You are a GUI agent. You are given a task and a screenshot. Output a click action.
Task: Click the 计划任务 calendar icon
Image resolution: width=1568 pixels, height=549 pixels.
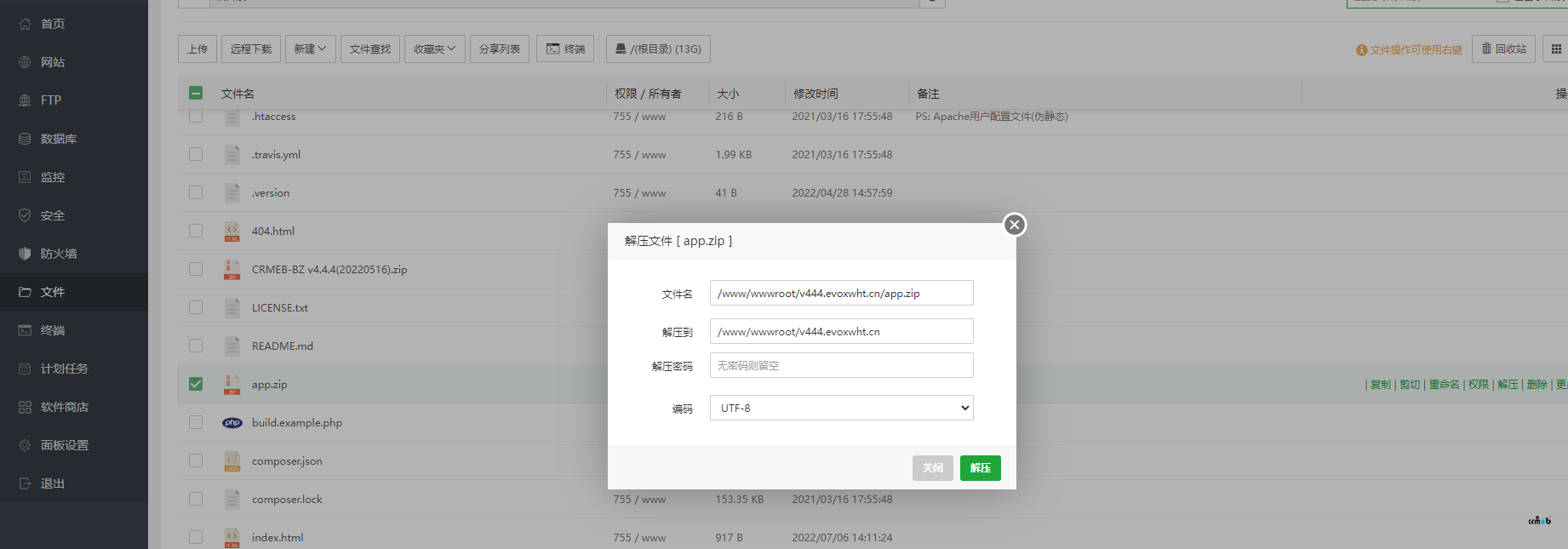point(25,369)
